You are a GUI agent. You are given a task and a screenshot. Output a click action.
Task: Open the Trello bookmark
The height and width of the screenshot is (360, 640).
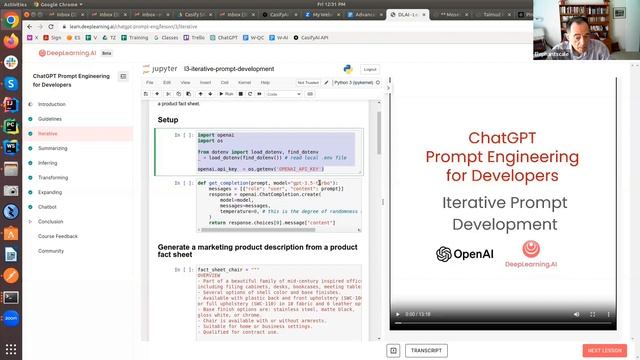(x=194, y=38)
